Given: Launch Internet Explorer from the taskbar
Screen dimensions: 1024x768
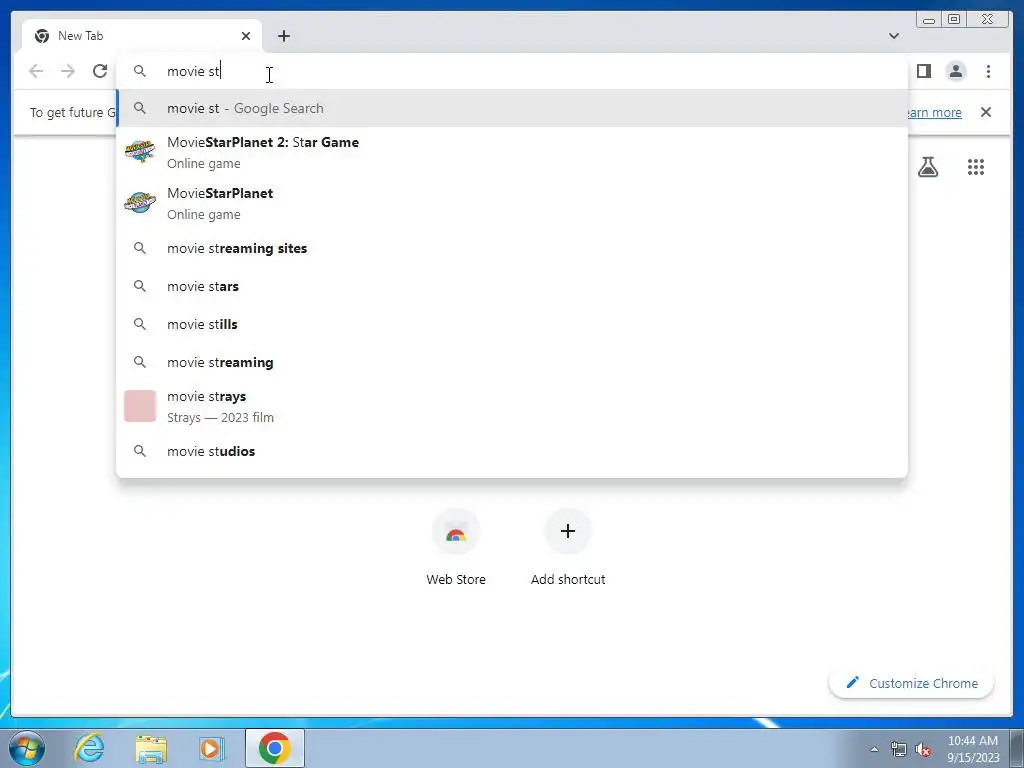Looking at the screenshot, I should tap(89, 748).
